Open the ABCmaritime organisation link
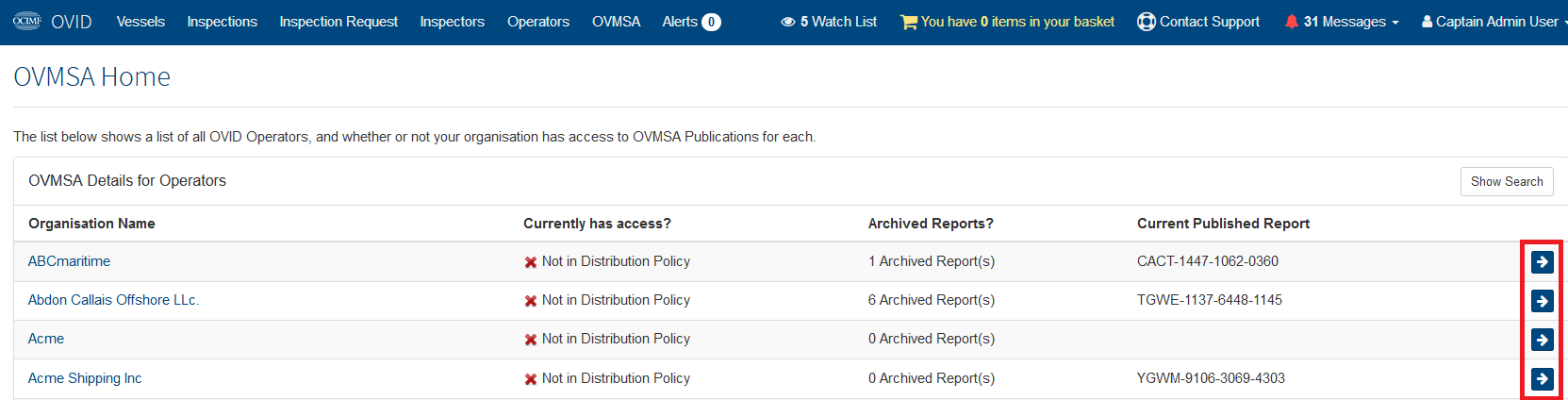 (69, 261)
